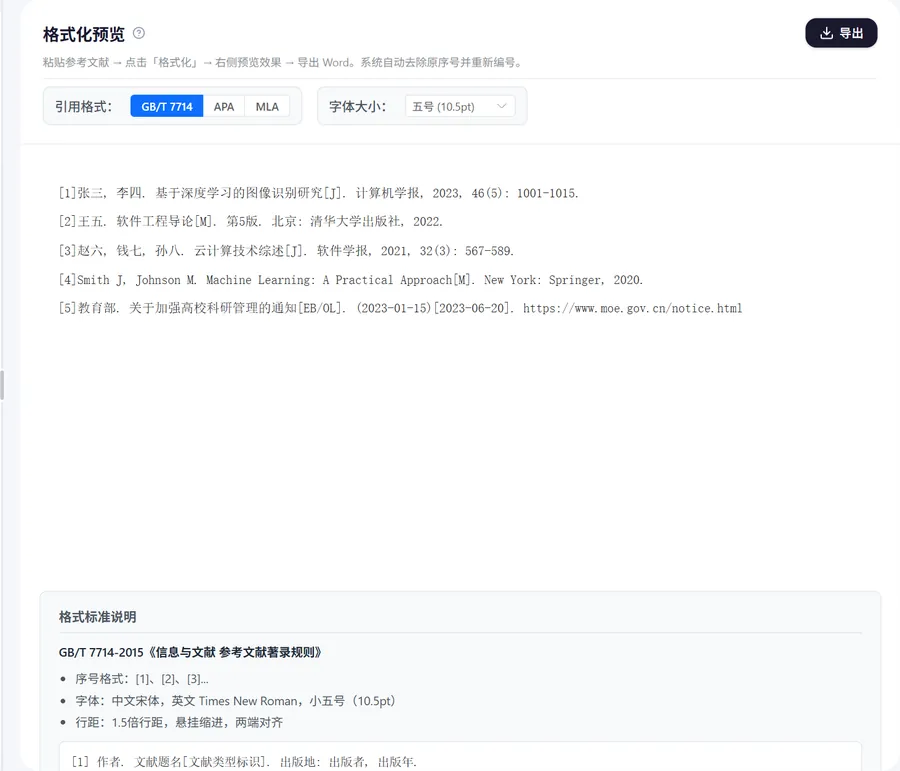Click reference [3] 云计算技术综述 entry

point(286,251)
